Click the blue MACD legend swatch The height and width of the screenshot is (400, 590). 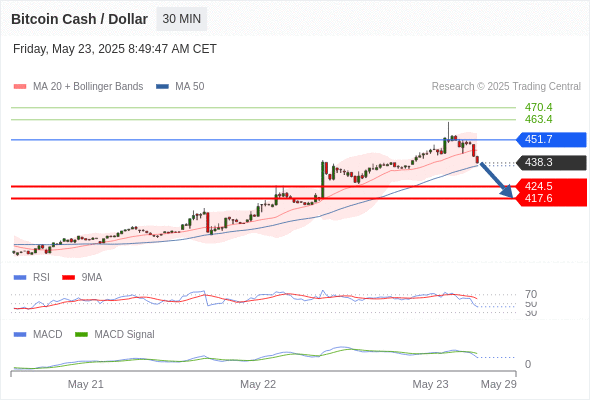(x=20, y=335)
